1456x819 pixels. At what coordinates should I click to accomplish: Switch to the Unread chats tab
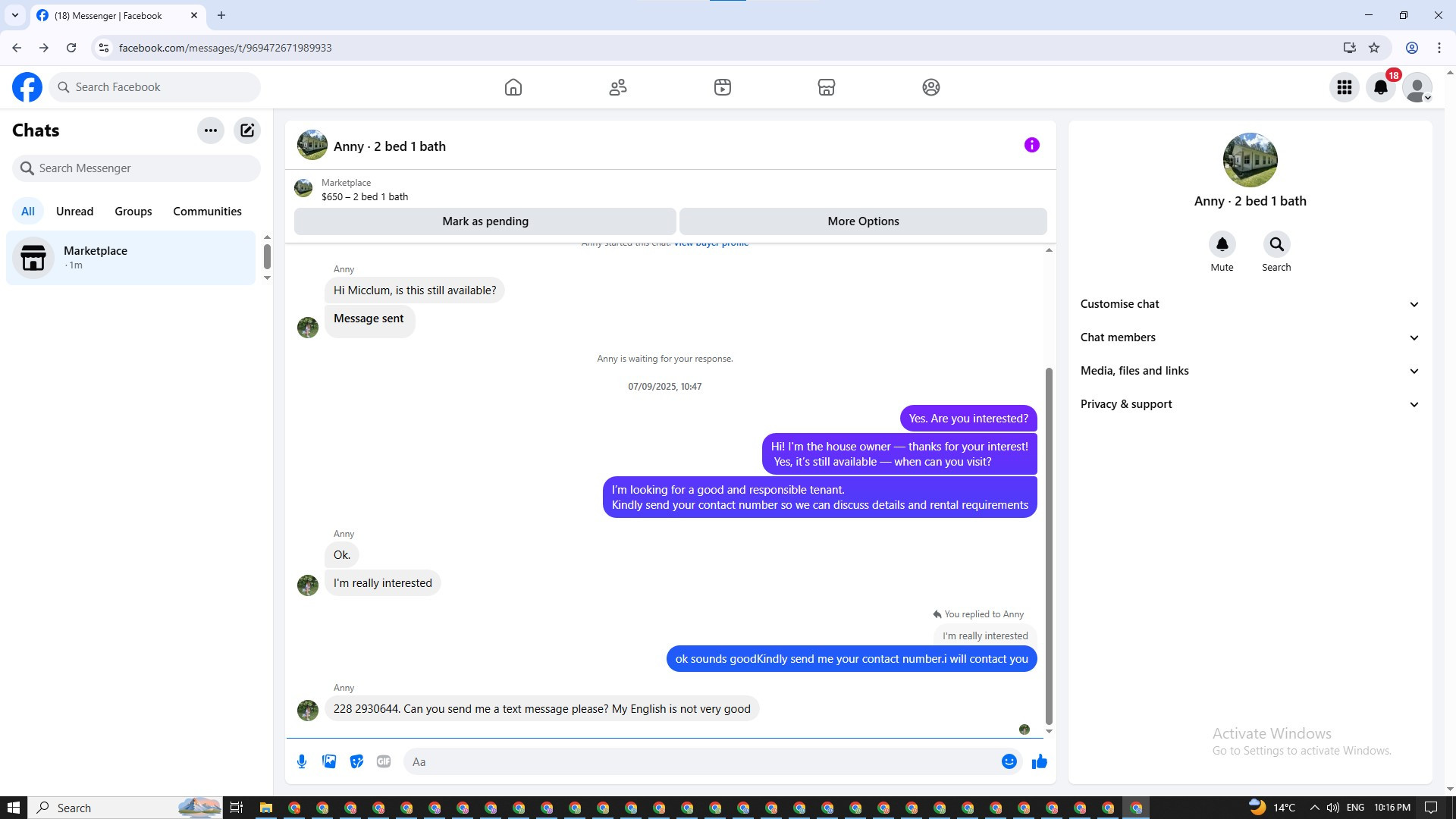(74, 212)
